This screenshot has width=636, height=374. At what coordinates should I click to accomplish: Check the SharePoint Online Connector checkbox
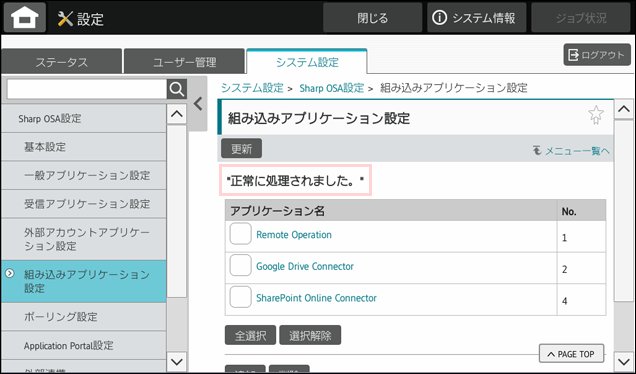(x=241, y=297)
